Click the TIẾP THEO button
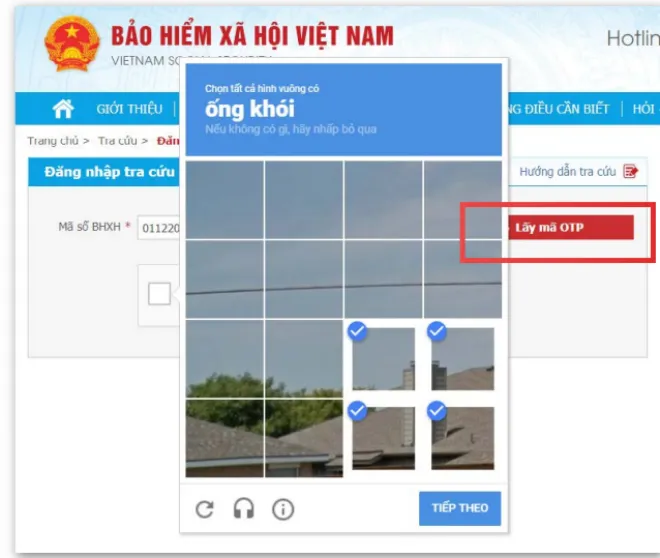660x558 pixels. pyautogui.click(x=460, y=508)
